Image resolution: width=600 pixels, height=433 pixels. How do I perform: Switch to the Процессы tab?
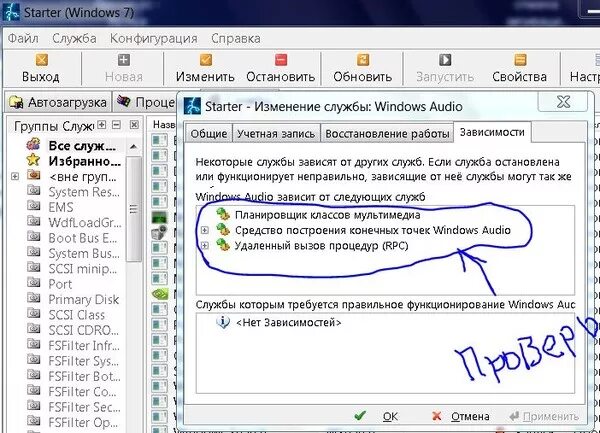[x=145, y=102]
